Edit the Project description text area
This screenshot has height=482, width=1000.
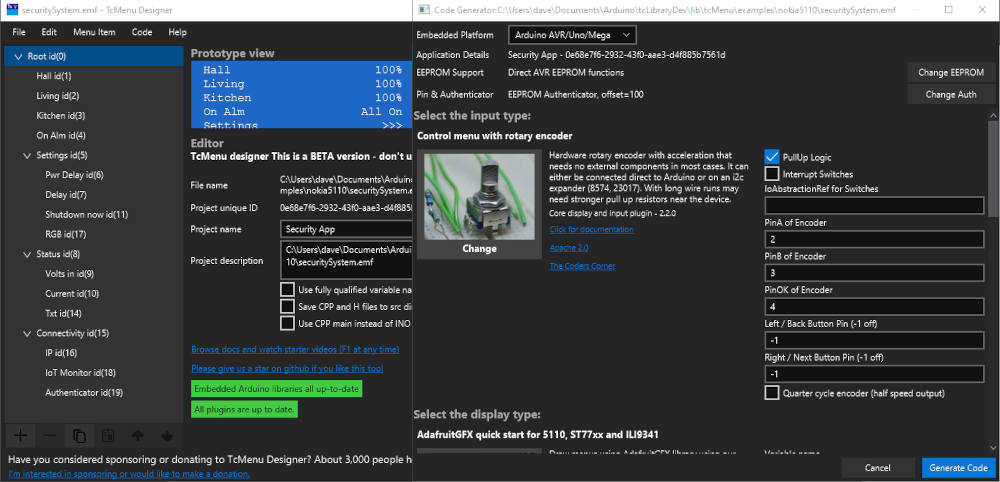(x=346, y=260)
